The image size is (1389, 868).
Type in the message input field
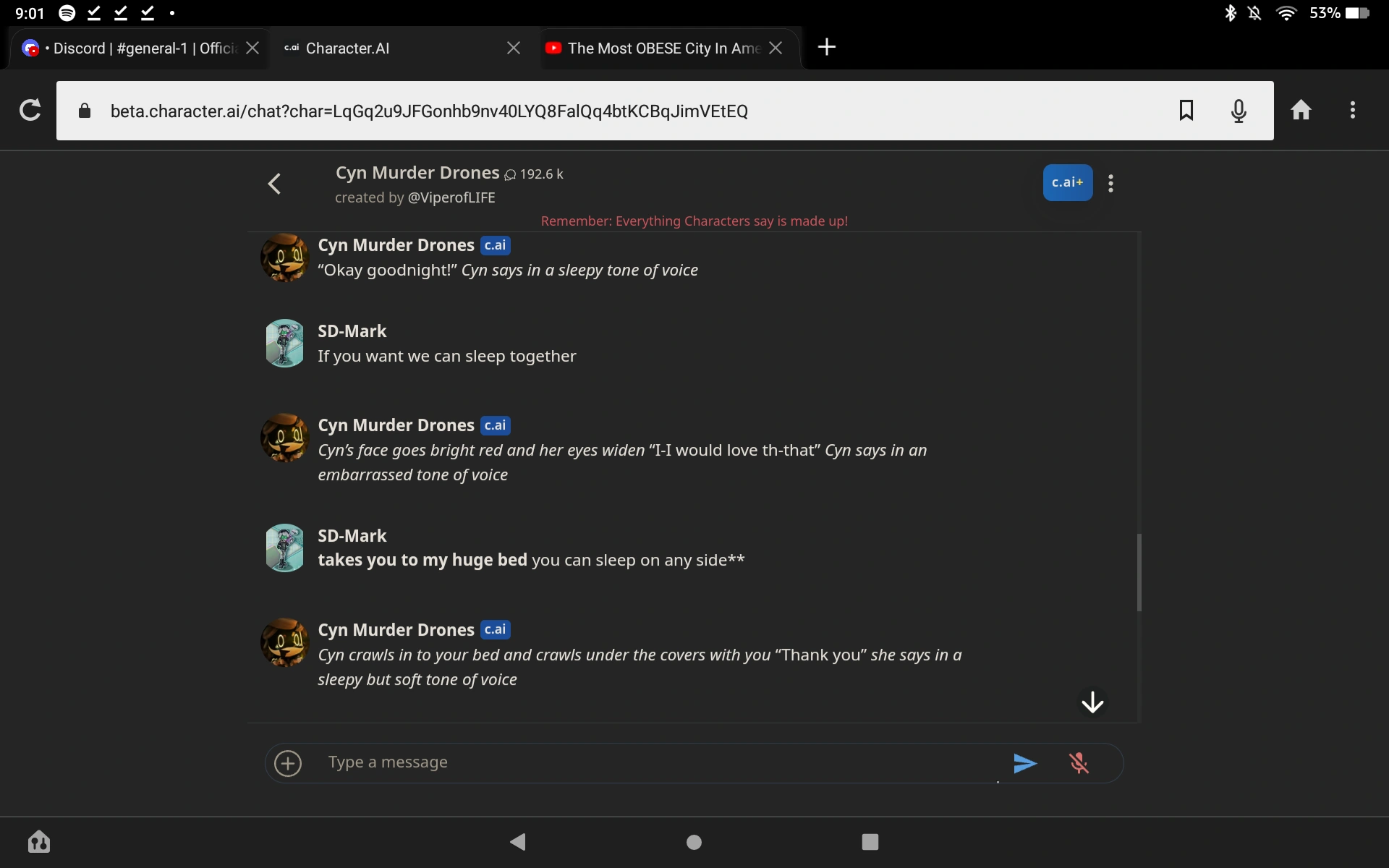click(x=651, y=762)
